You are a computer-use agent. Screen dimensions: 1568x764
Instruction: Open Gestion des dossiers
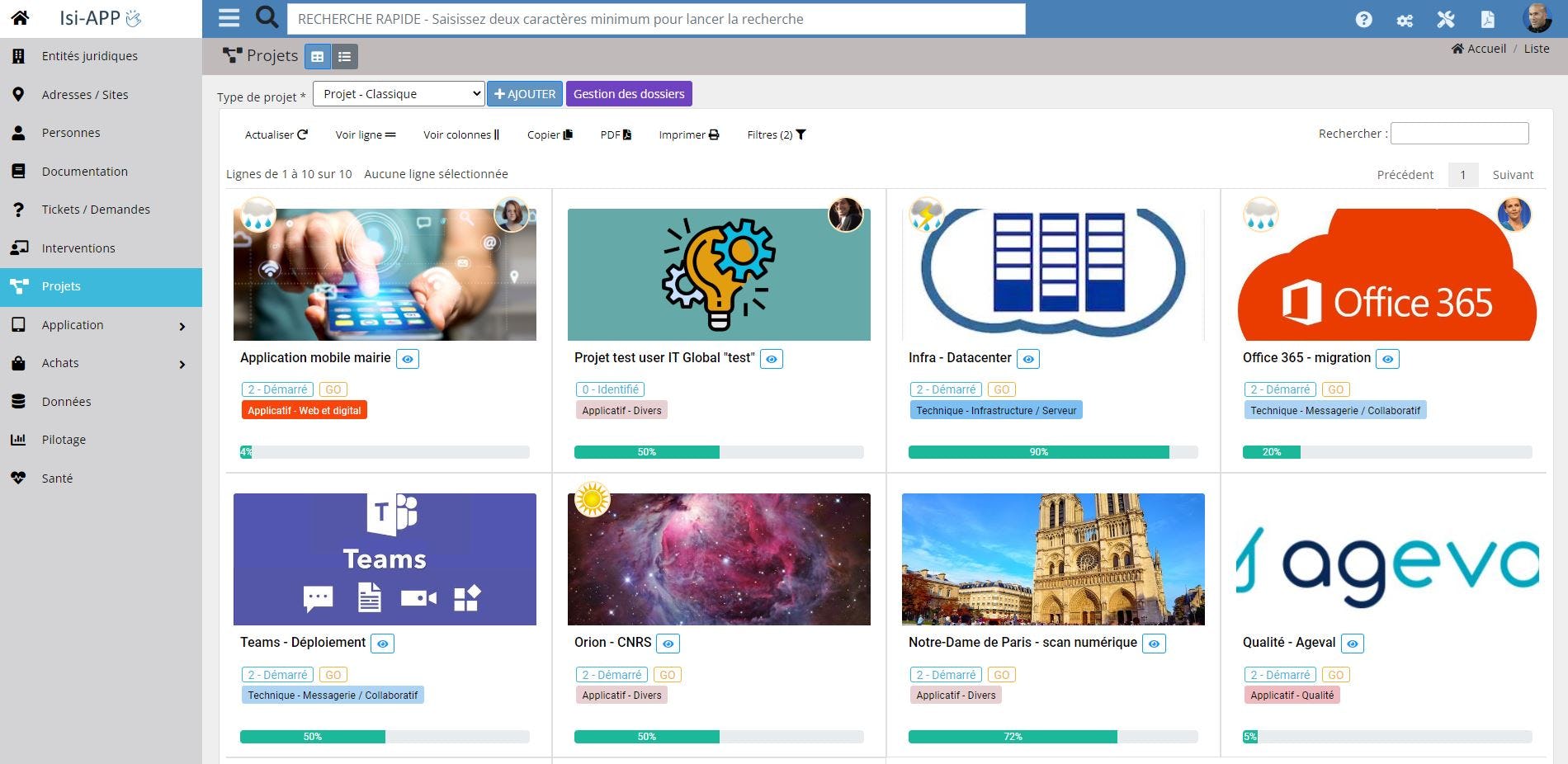pos(629,93)
